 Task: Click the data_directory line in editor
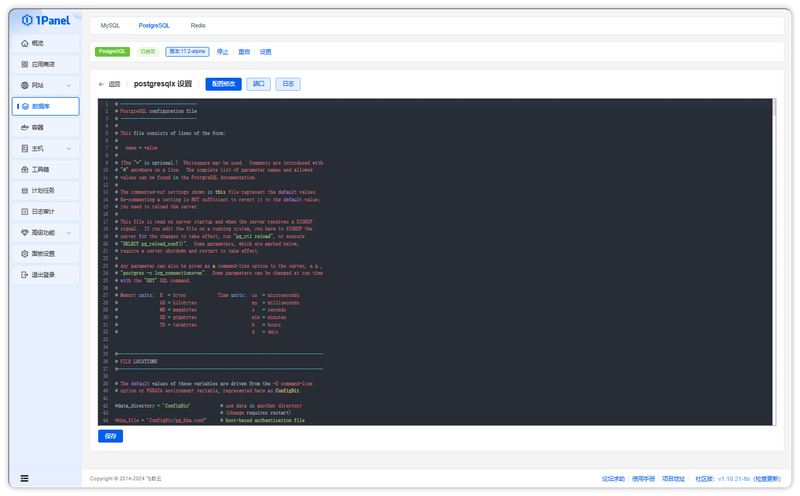click(209, 406)
